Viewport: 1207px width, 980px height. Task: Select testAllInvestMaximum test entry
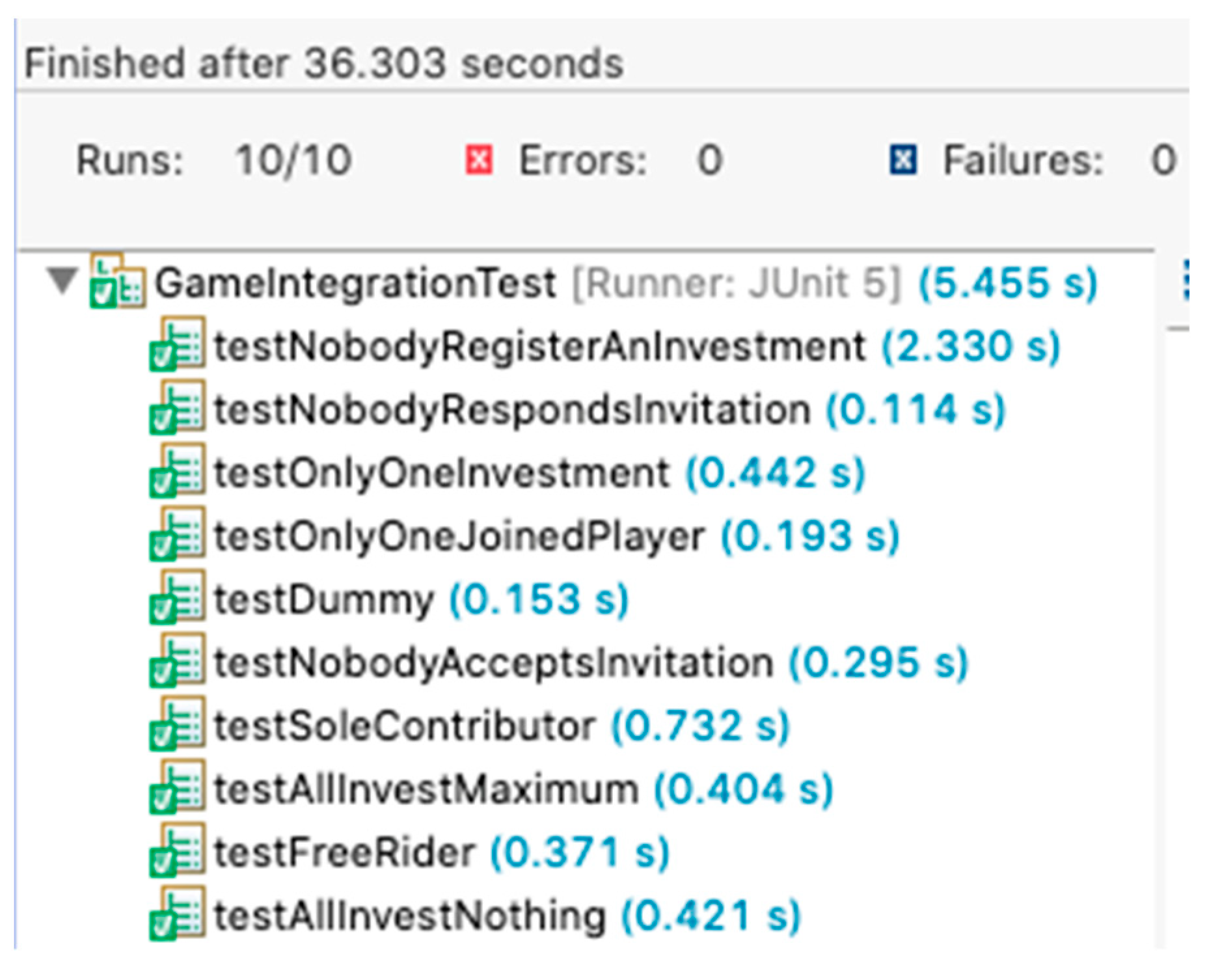tap(426, 789)
